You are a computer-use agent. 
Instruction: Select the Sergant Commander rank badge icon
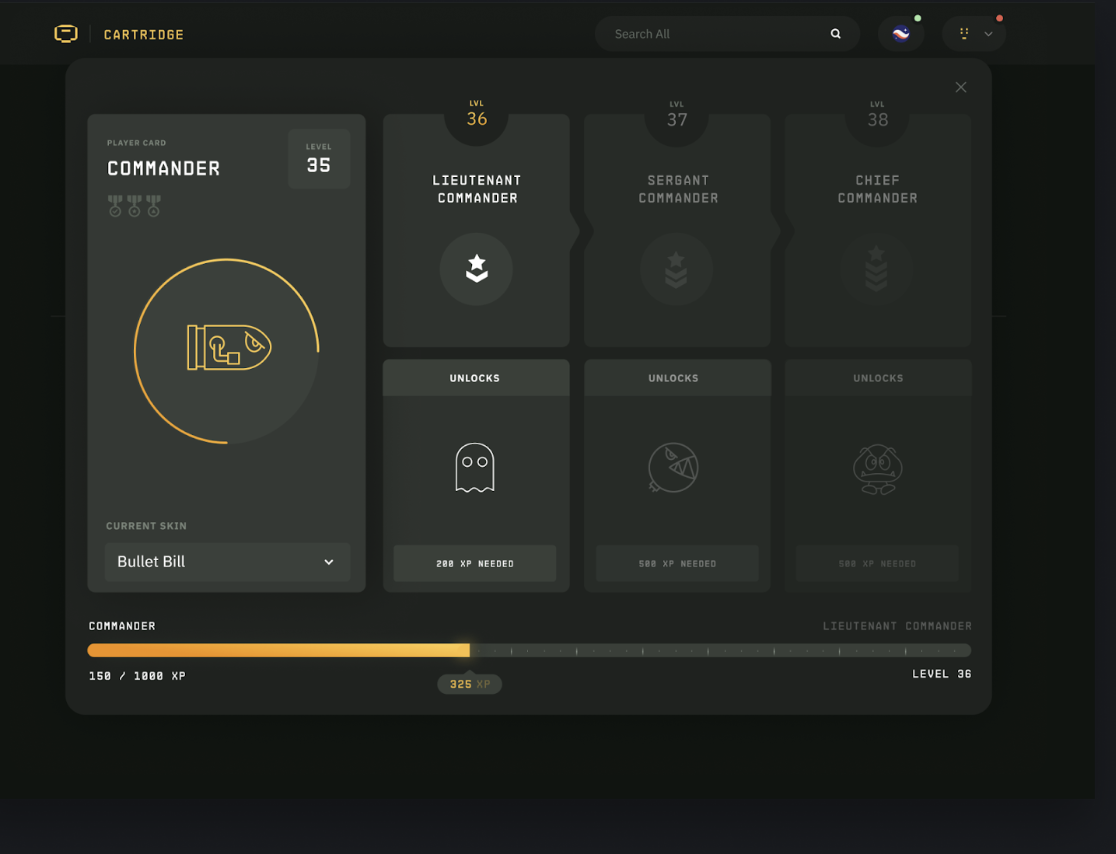tap(676, 269)
